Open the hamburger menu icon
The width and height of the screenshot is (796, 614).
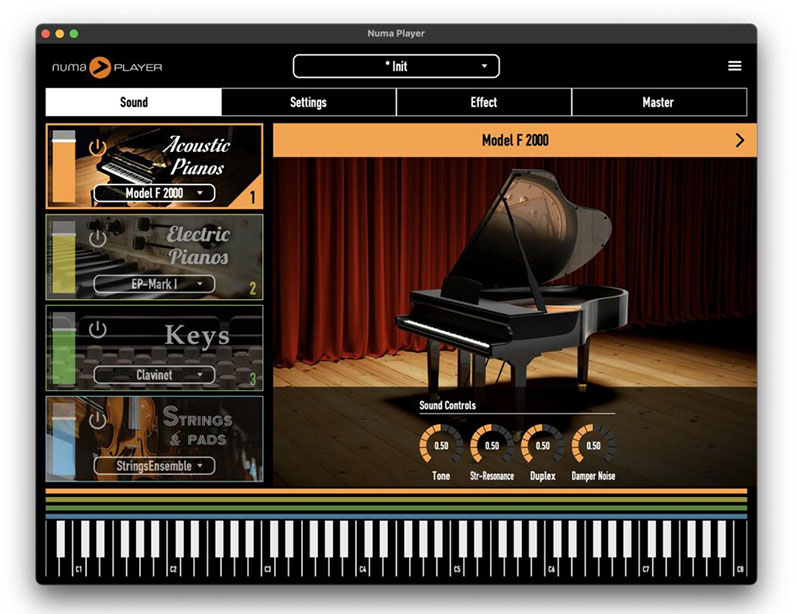[x=734, y=66]
